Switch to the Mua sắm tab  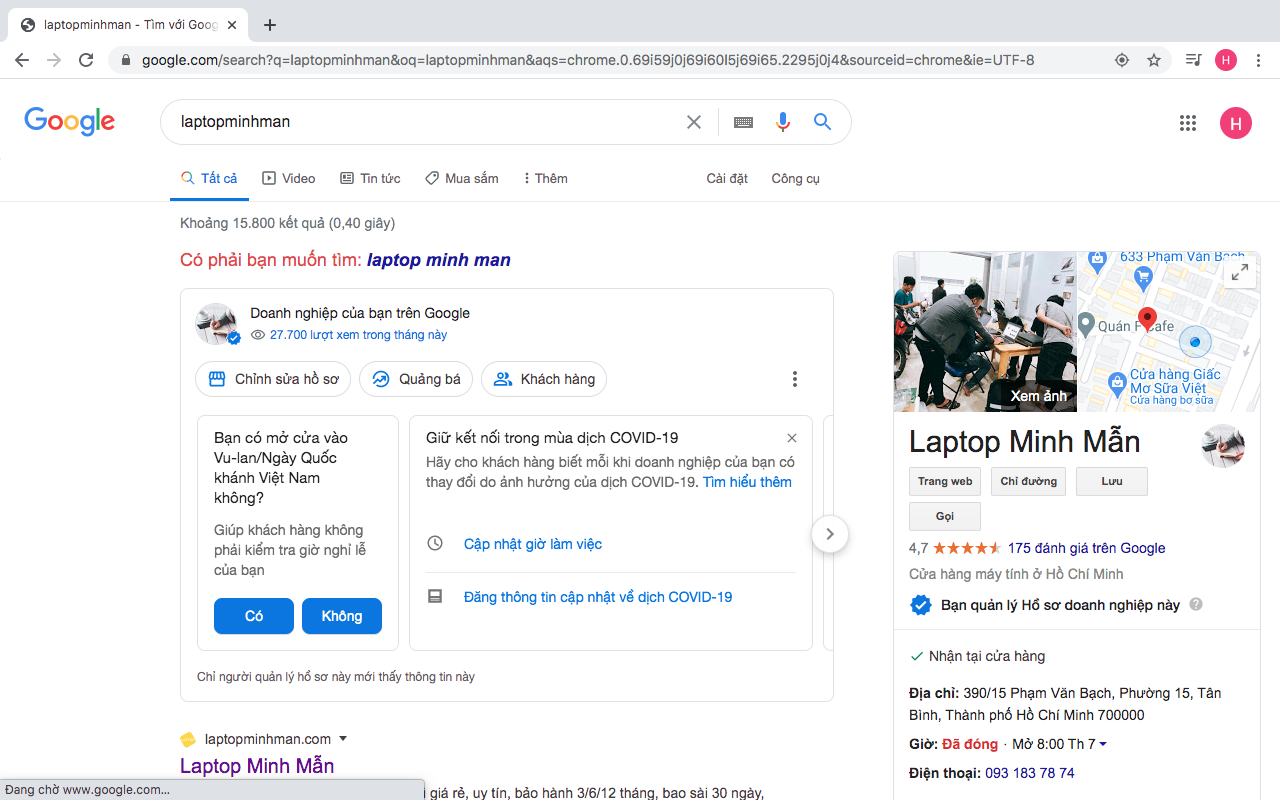[462, 178]
